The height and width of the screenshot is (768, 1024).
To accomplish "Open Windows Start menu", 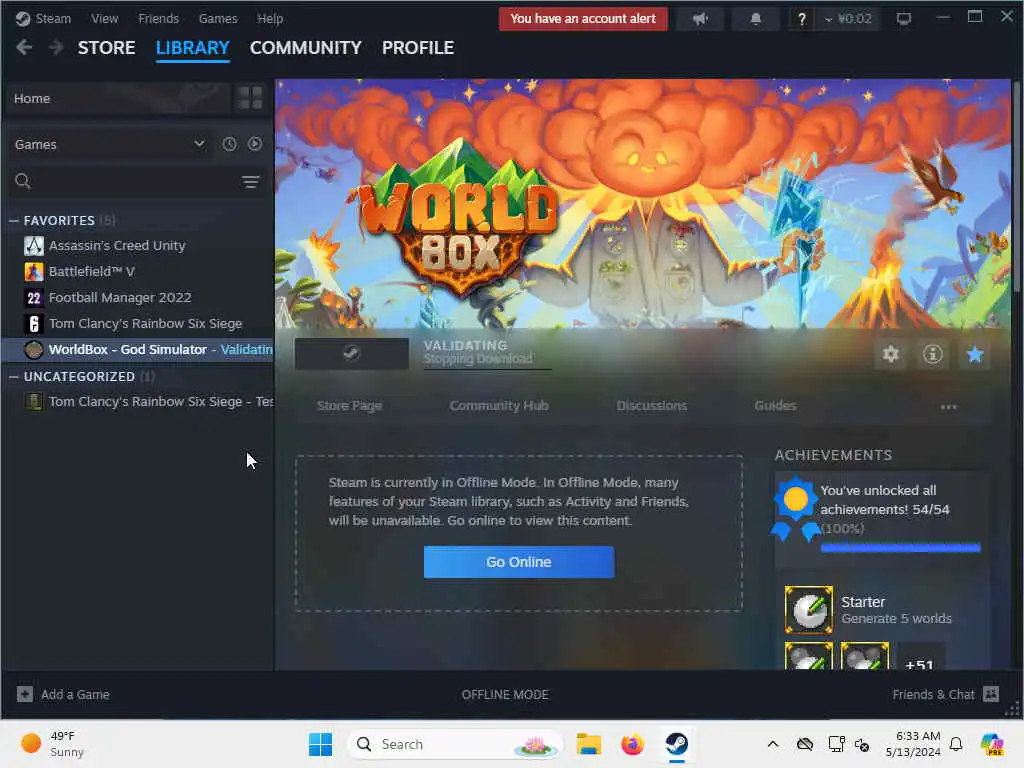I will point(320,744).
